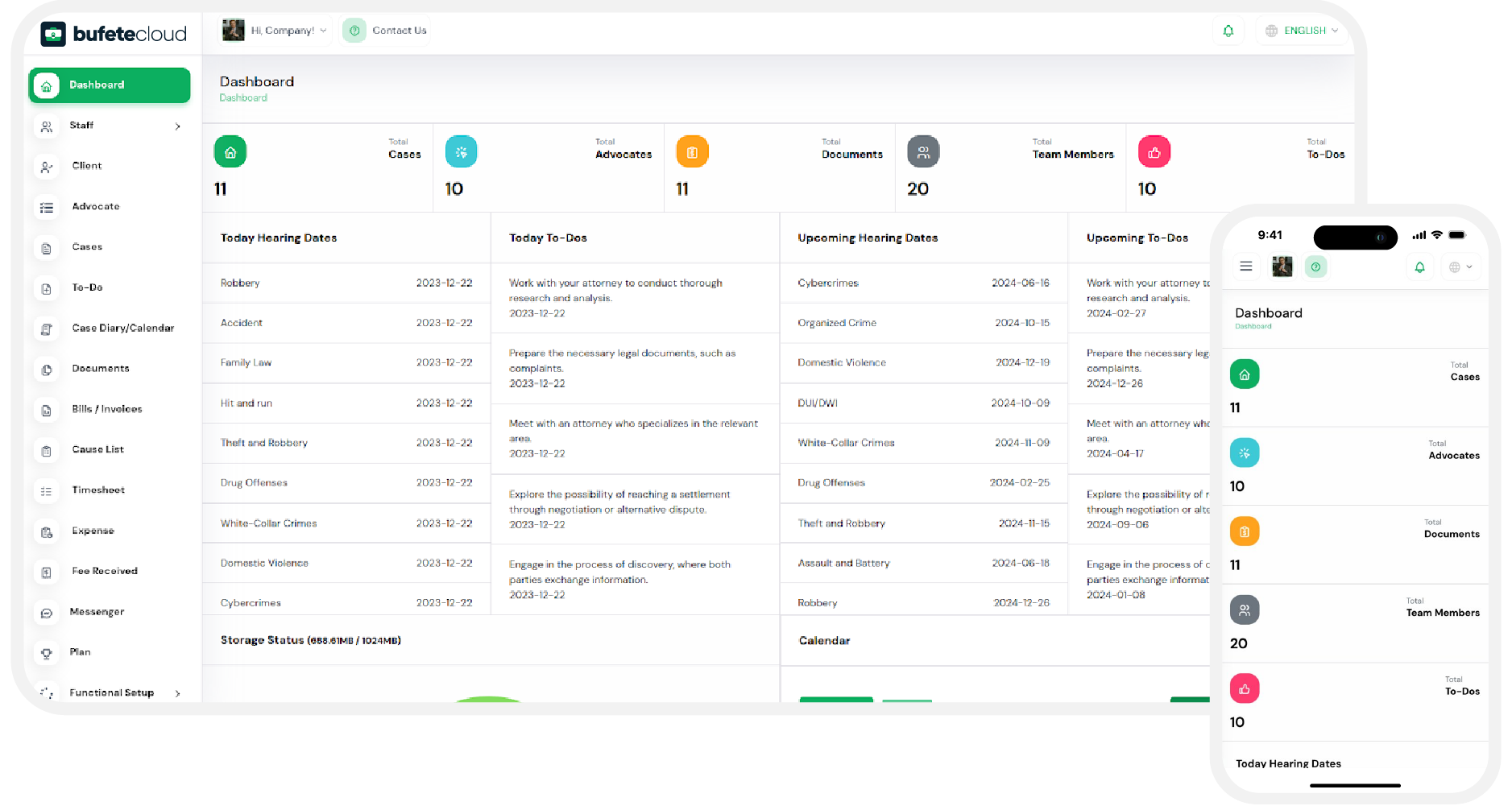Viewport: 1512px width, 806px height.
Task: Click the orange Total Documents icon
Action: coord(692,151)
